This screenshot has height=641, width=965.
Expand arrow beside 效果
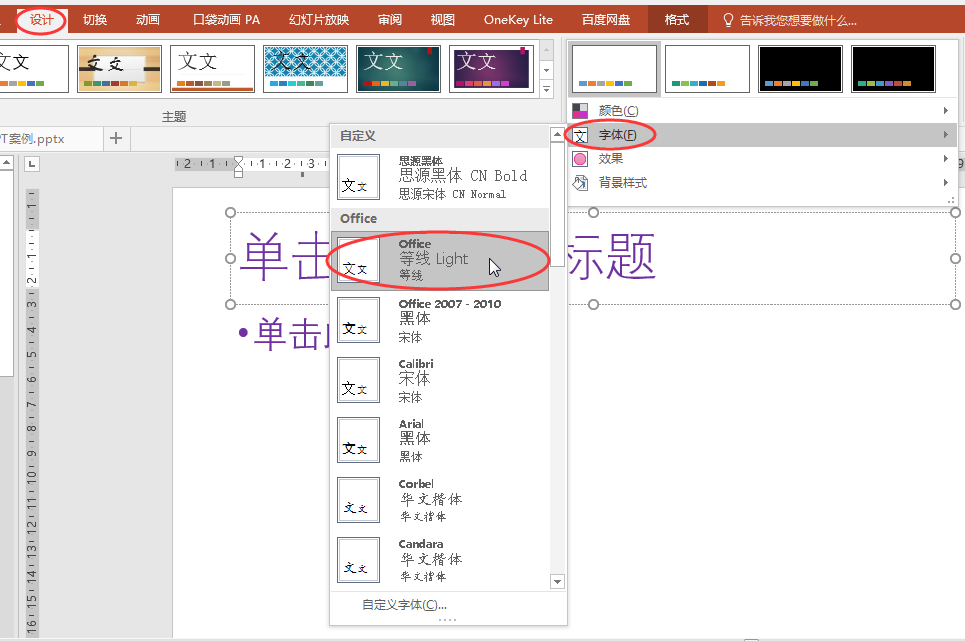(945, 159)
